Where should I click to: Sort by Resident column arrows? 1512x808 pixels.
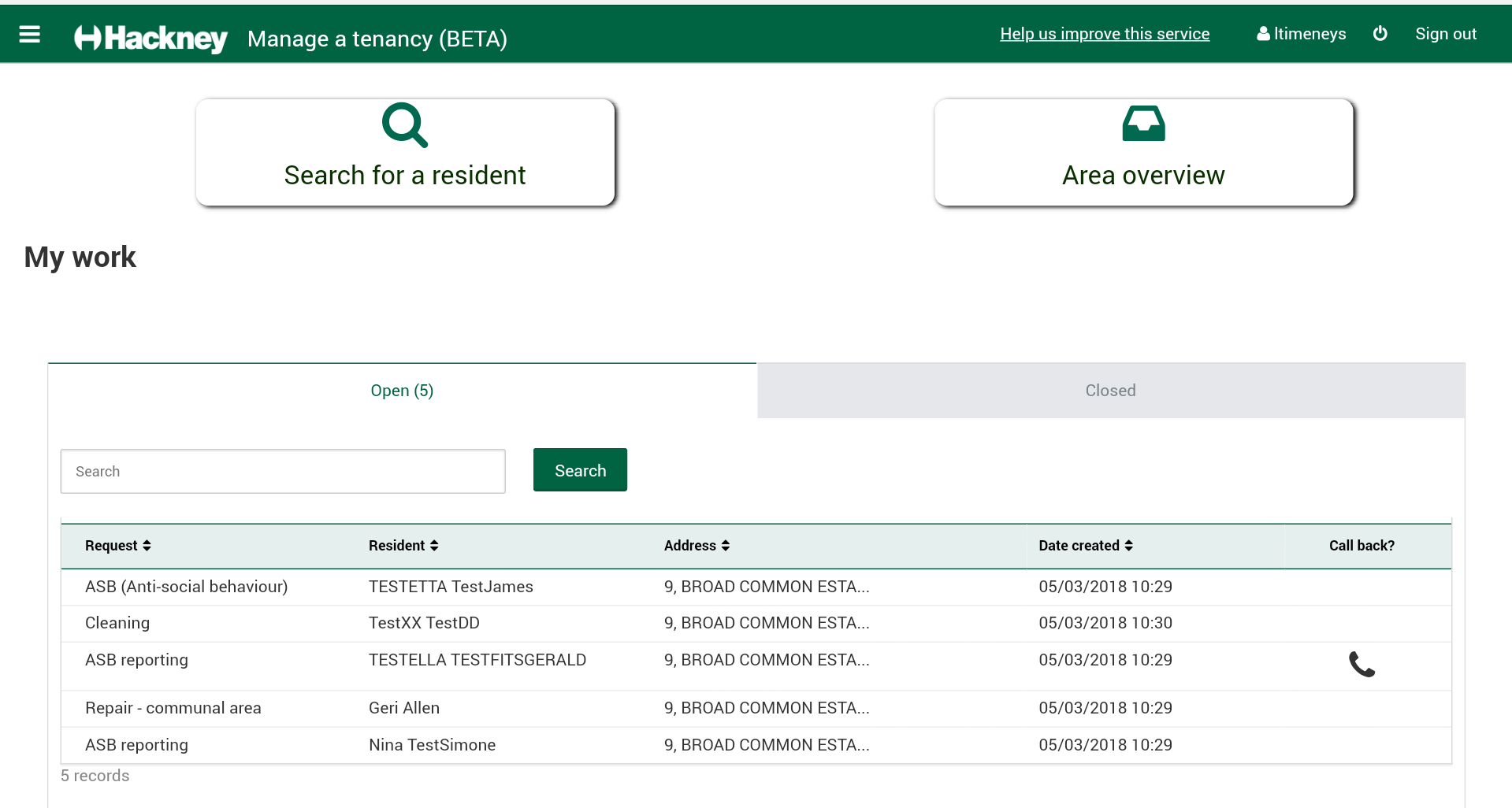(x=434, y=546)
